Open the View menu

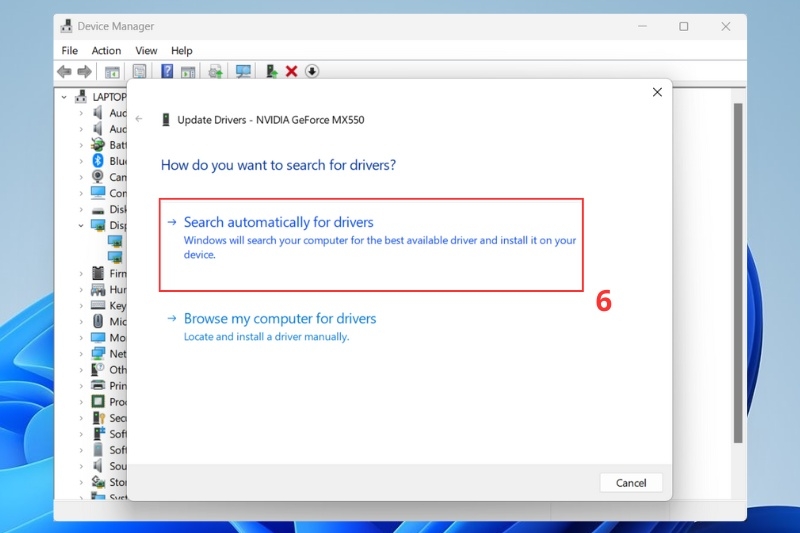tap(146, 50)
